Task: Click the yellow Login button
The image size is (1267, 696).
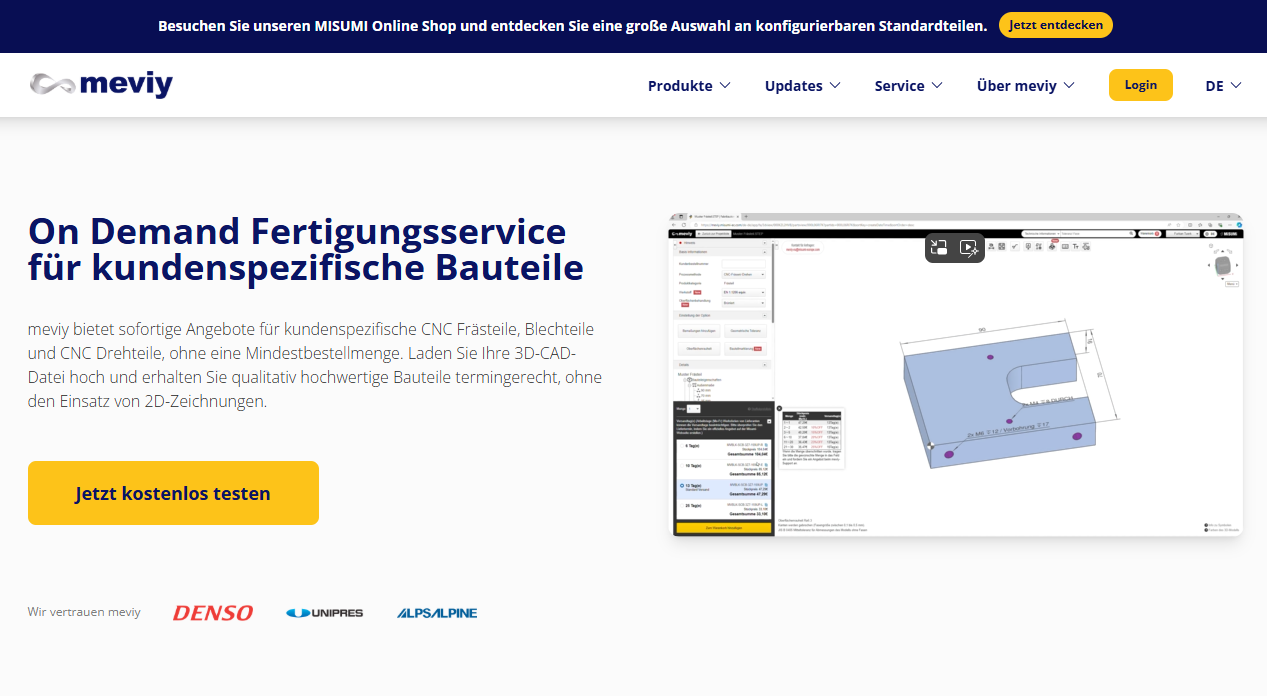Action: point(1141,85)
